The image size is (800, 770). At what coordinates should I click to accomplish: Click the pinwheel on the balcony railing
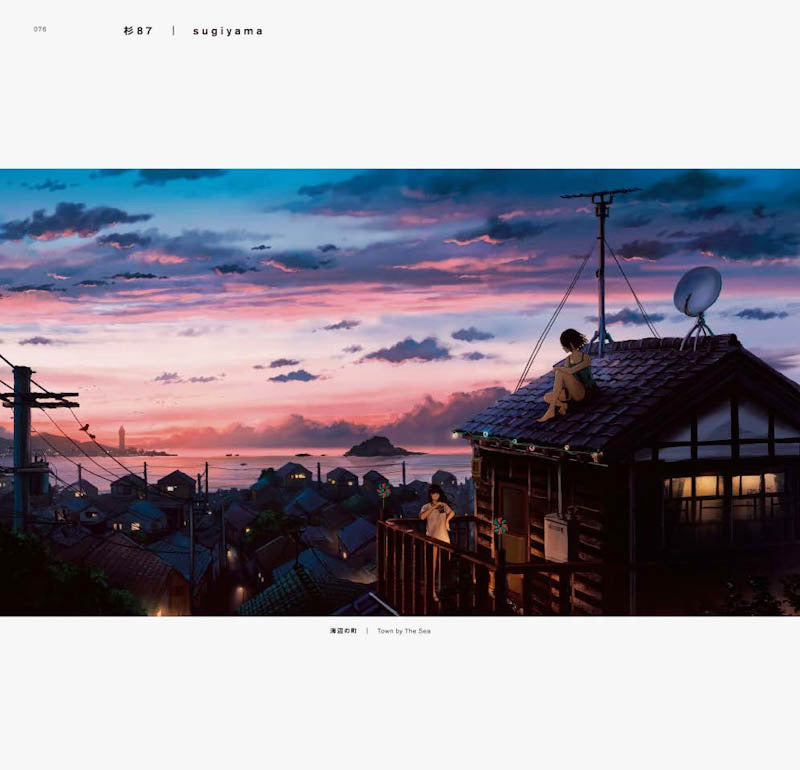pos(383,489)
